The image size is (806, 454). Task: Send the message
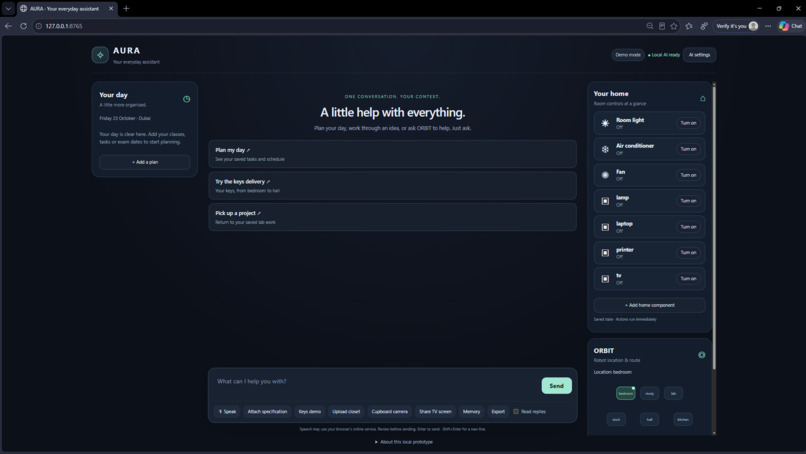(x=556, y=386)
